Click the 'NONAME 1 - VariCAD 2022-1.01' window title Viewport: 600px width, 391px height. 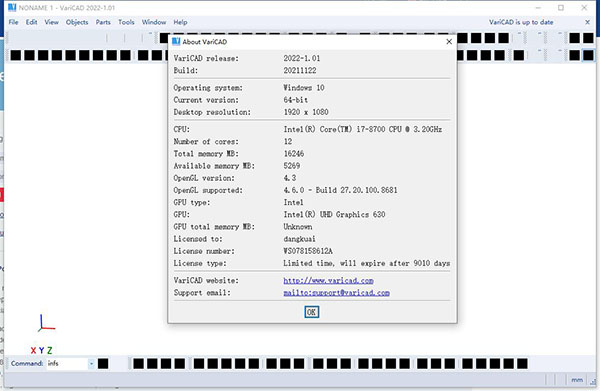(x=67, y=8)
